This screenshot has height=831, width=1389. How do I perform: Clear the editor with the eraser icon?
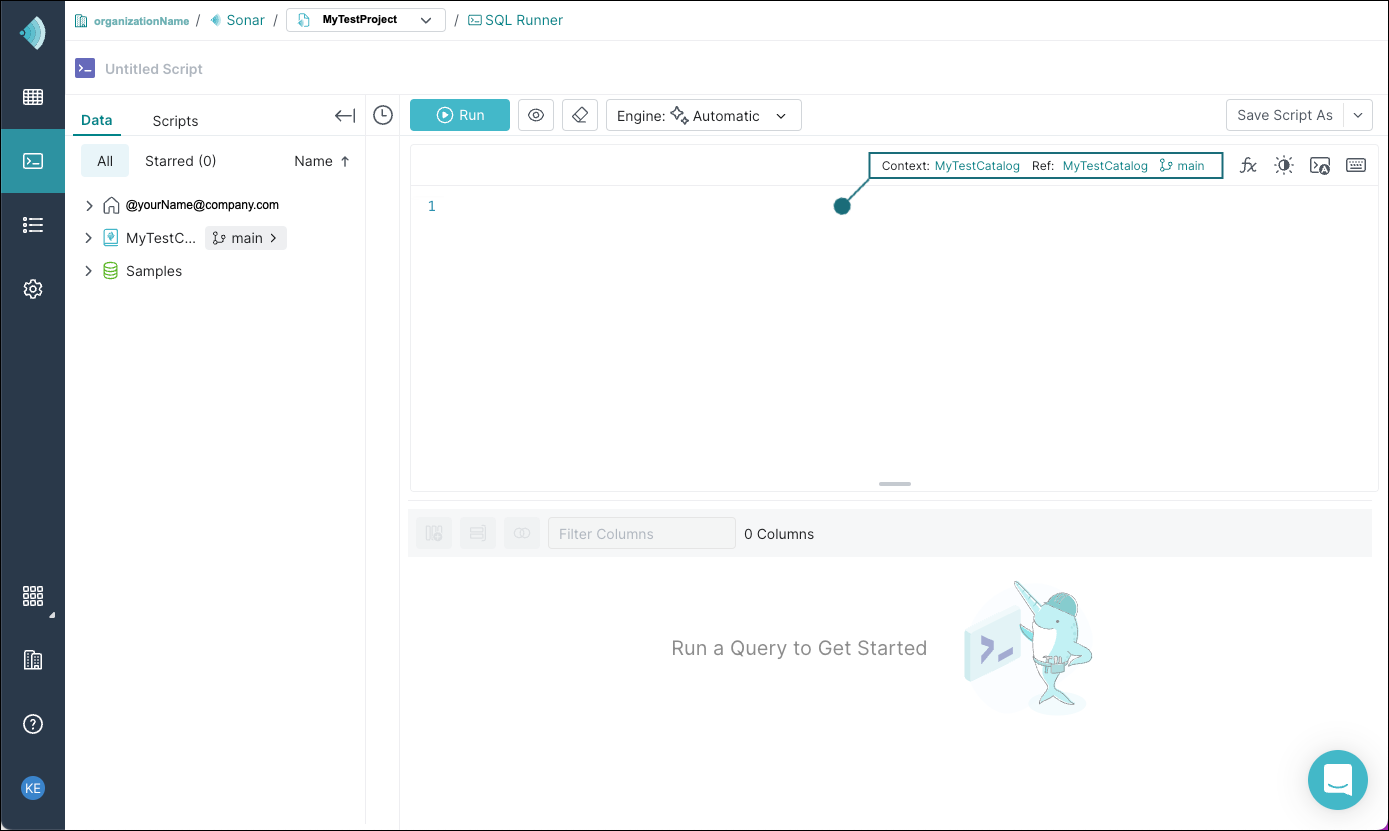click(580, 114)
